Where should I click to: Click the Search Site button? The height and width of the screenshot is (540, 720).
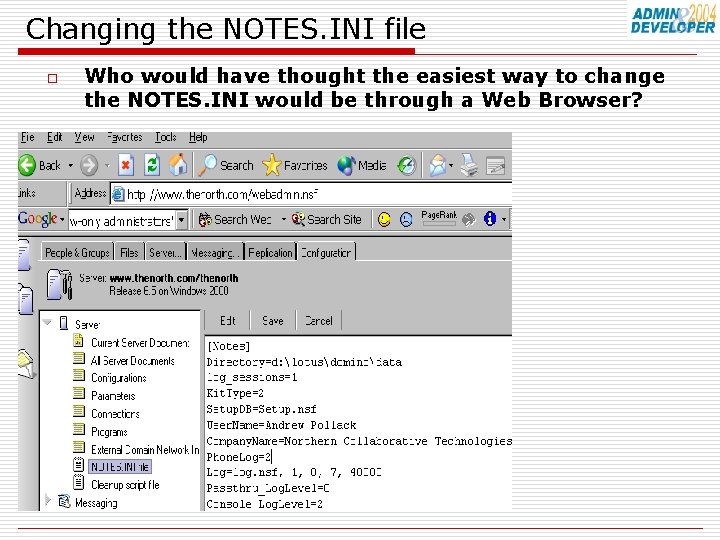pyautogui.click(x=326, y=219)
